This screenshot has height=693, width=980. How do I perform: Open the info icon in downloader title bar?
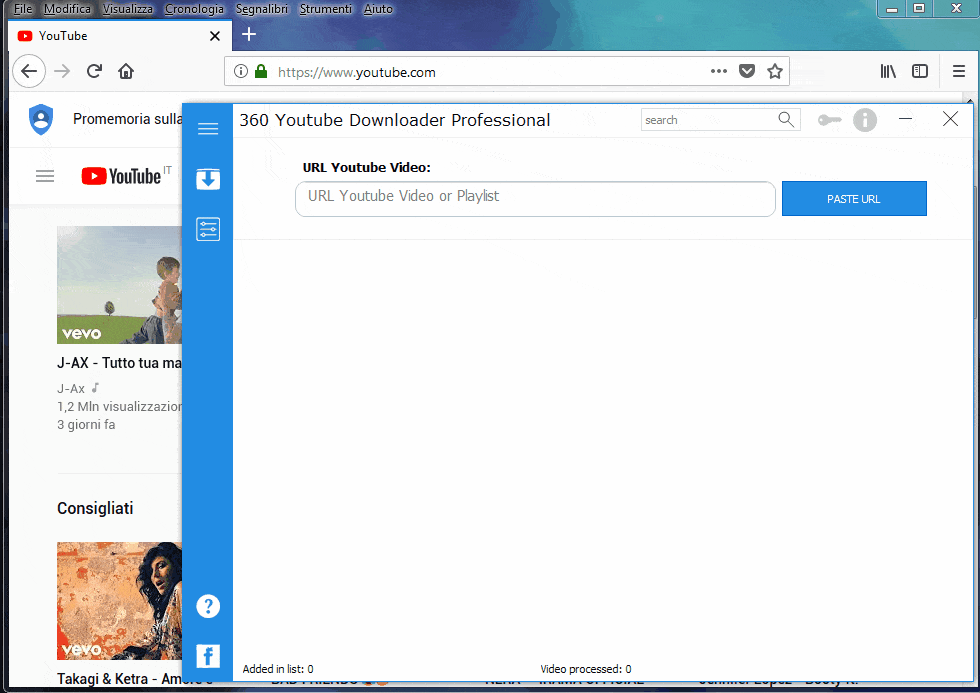pos(865,119)
